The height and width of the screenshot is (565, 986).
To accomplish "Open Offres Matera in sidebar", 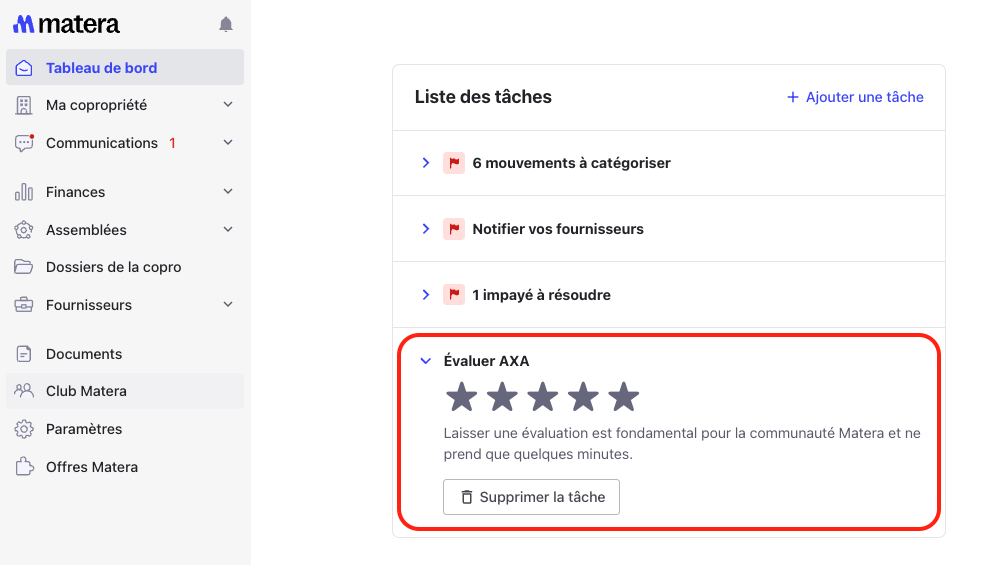I will pos(92,467).
